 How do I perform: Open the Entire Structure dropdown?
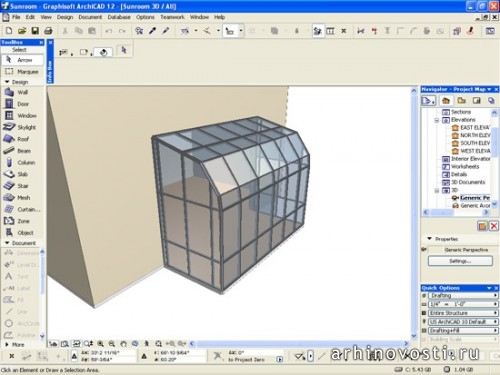coord(463,313)
